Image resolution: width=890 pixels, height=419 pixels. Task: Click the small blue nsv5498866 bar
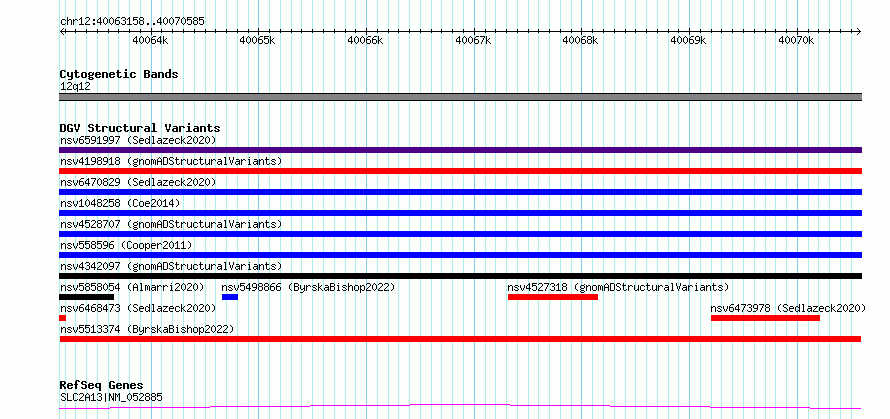[230, 297]
